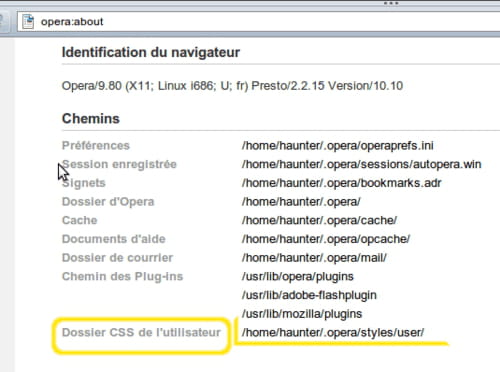
Task: Click the page icon in the address bar
Action: (x=28, y=22)
